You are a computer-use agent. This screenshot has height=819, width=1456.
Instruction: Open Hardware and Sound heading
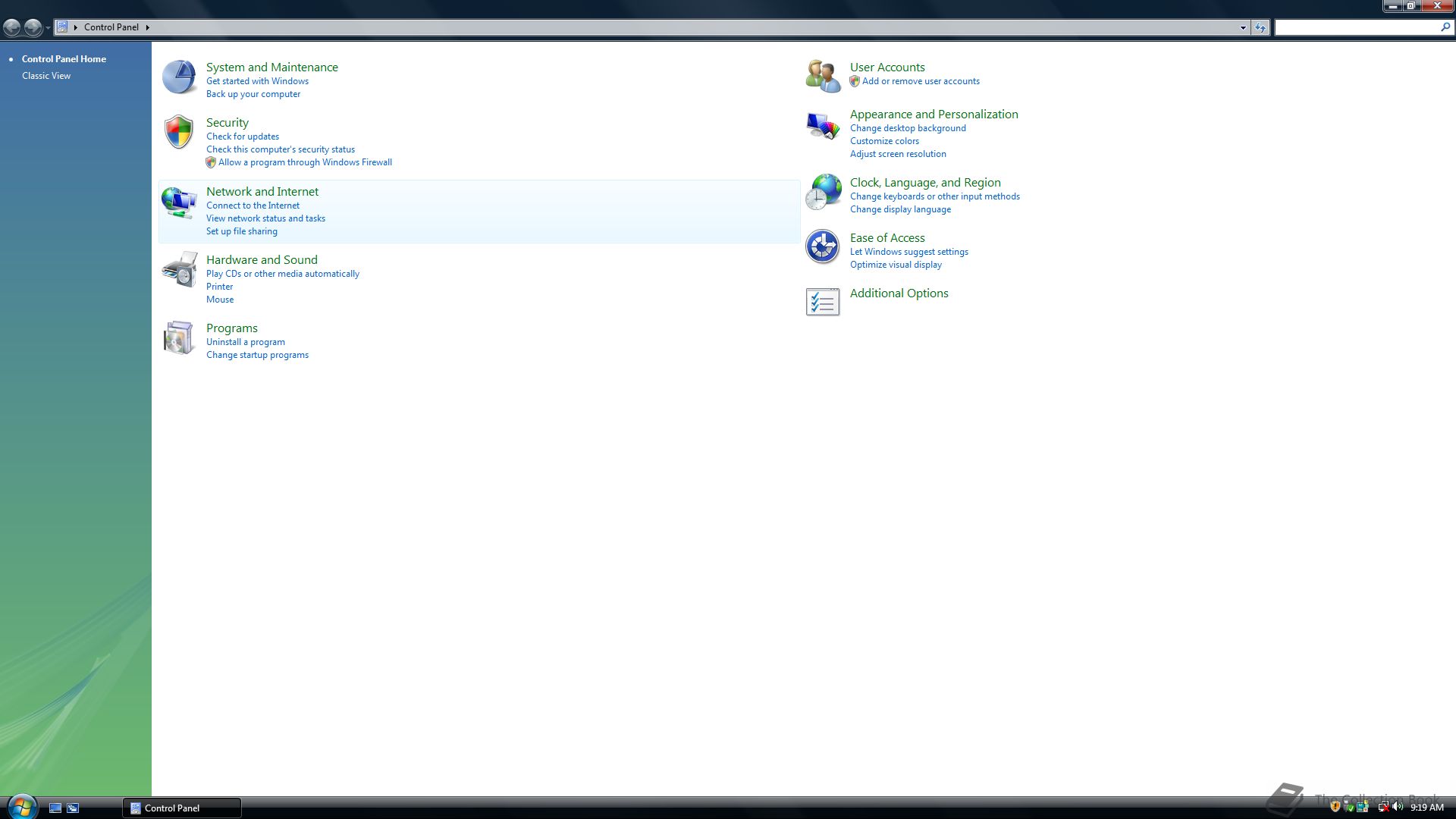[262, 260]
